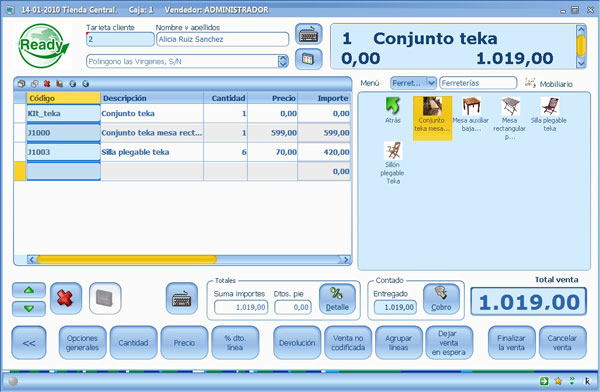Viewport: 600px width, 392px height.
Task: Select the Mesa rectangular product
Action: click(x=510, y=118)
